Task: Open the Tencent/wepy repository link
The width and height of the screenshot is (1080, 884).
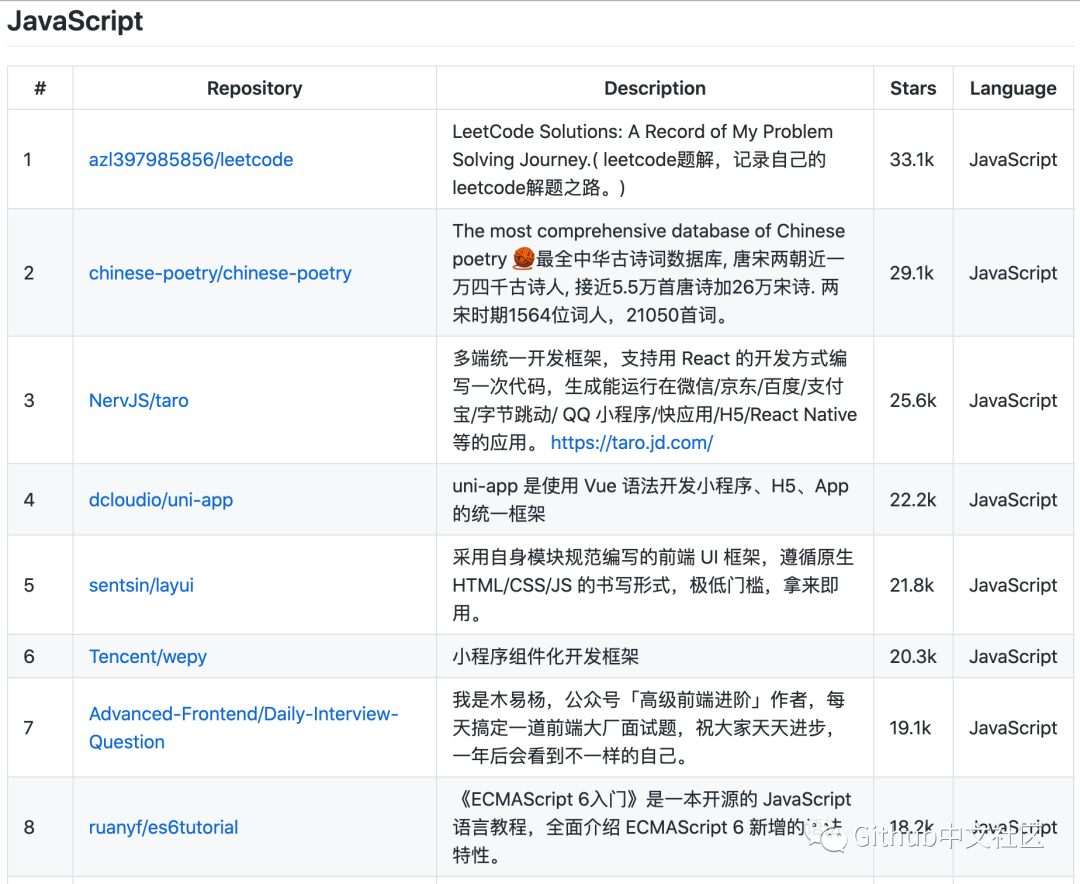Action: [148, 657]
